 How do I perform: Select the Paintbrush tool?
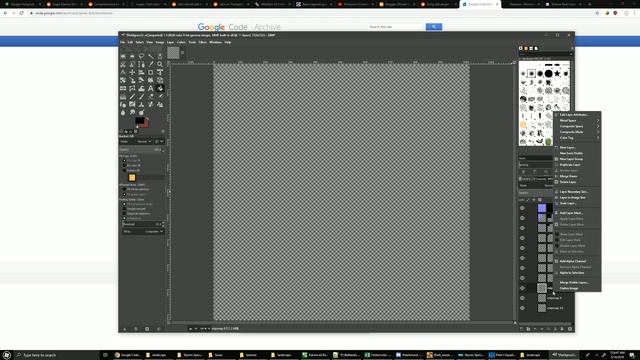coord(142,96)
